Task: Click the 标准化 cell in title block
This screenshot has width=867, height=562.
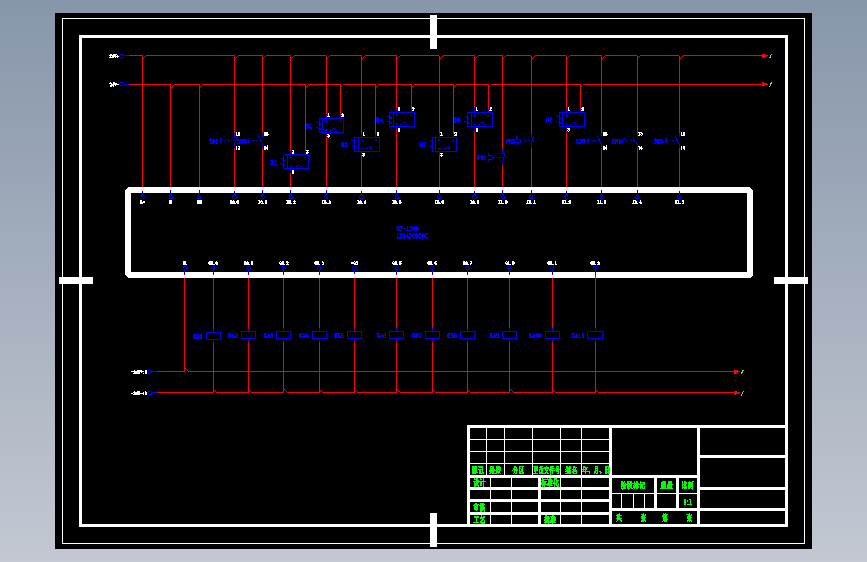Action: 550,482
